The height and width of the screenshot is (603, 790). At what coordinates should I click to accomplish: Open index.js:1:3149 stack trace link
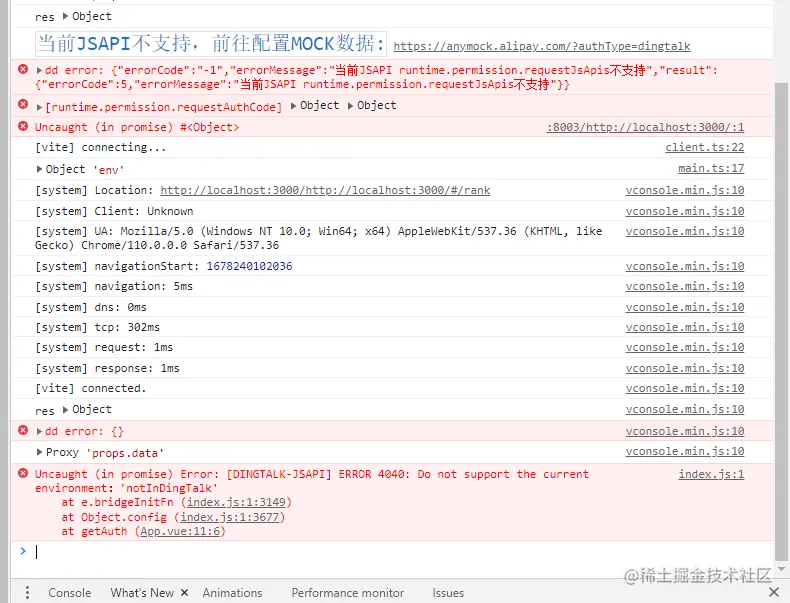tap(236, 502)
